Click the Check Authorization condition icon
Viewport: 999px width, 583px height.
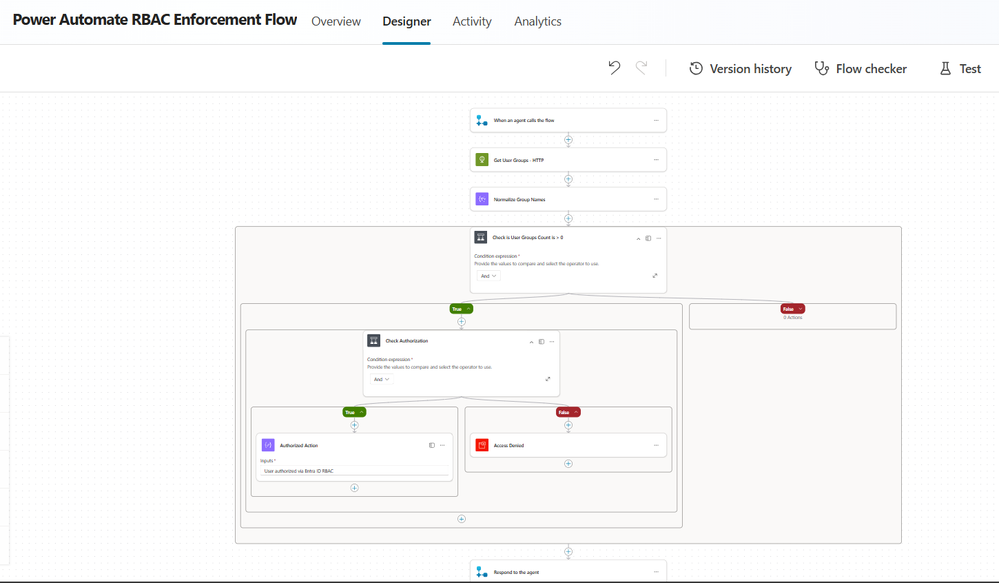(374, 341)
